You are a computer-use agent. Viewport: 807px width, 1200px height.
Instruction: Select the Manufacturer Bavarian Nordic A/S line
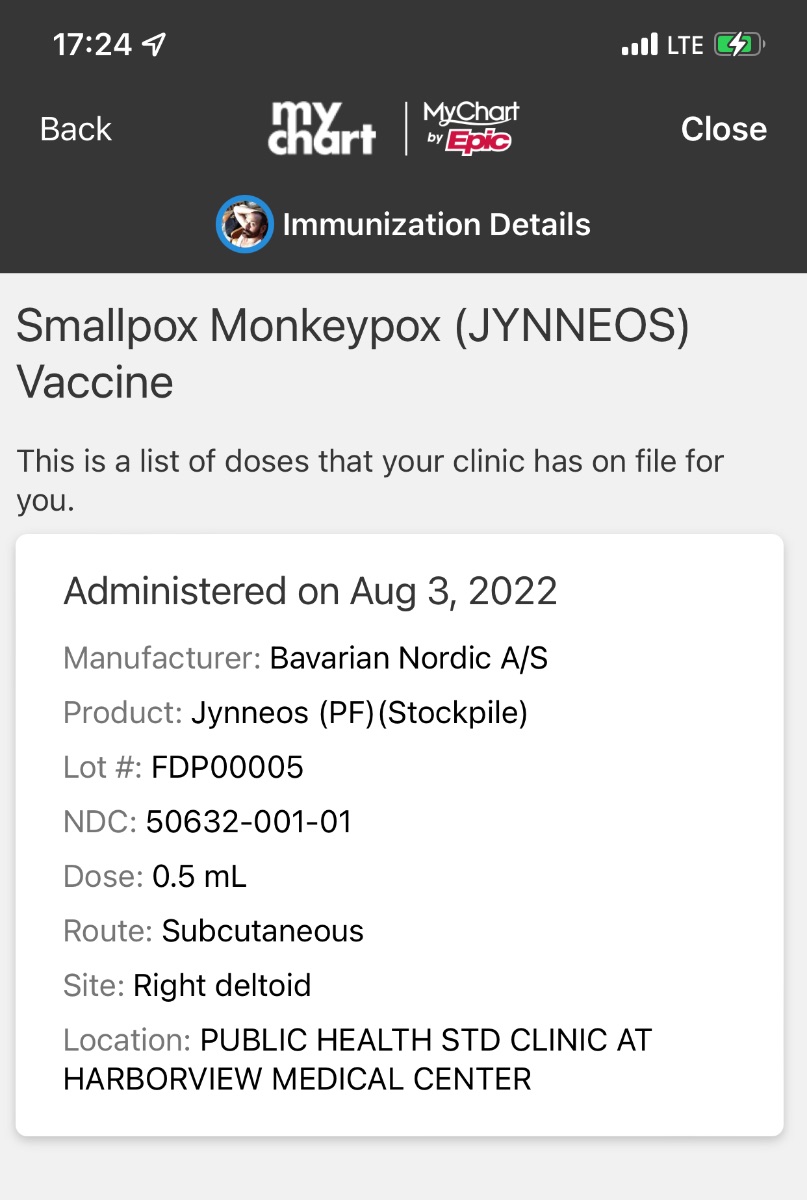click(x=306, y=658)
